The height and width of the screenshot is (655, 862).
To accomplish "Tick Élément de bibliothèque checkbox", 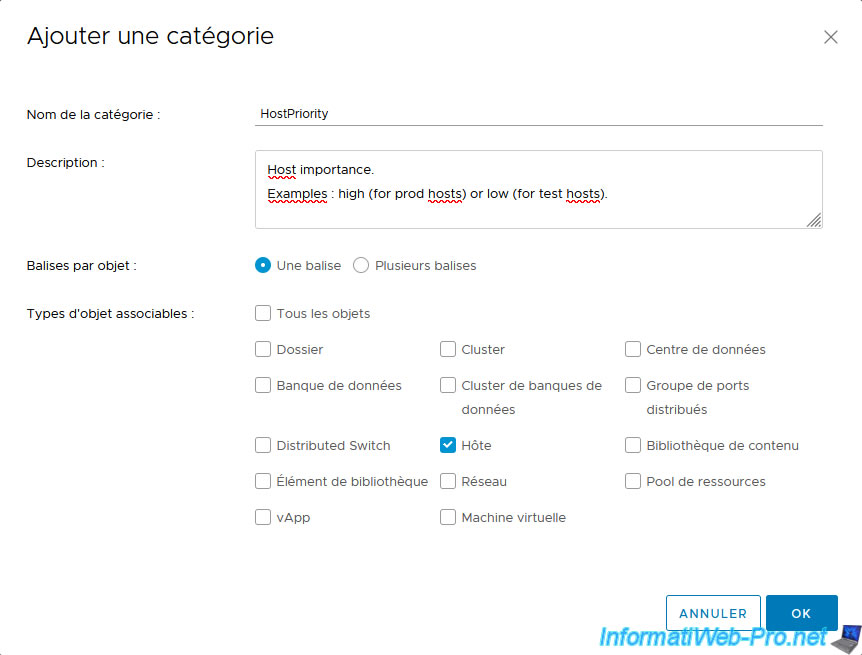I will click(x=263, y=482).
